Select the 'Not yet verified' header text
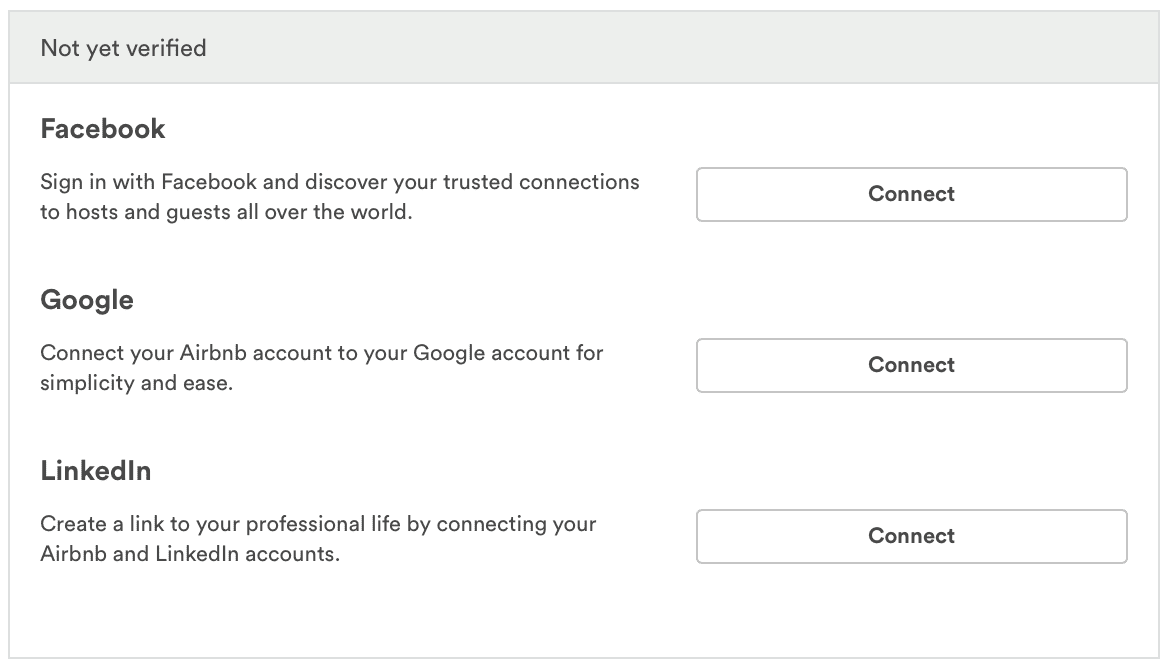This screenshot has height=668, width=1168. point(124,48)
